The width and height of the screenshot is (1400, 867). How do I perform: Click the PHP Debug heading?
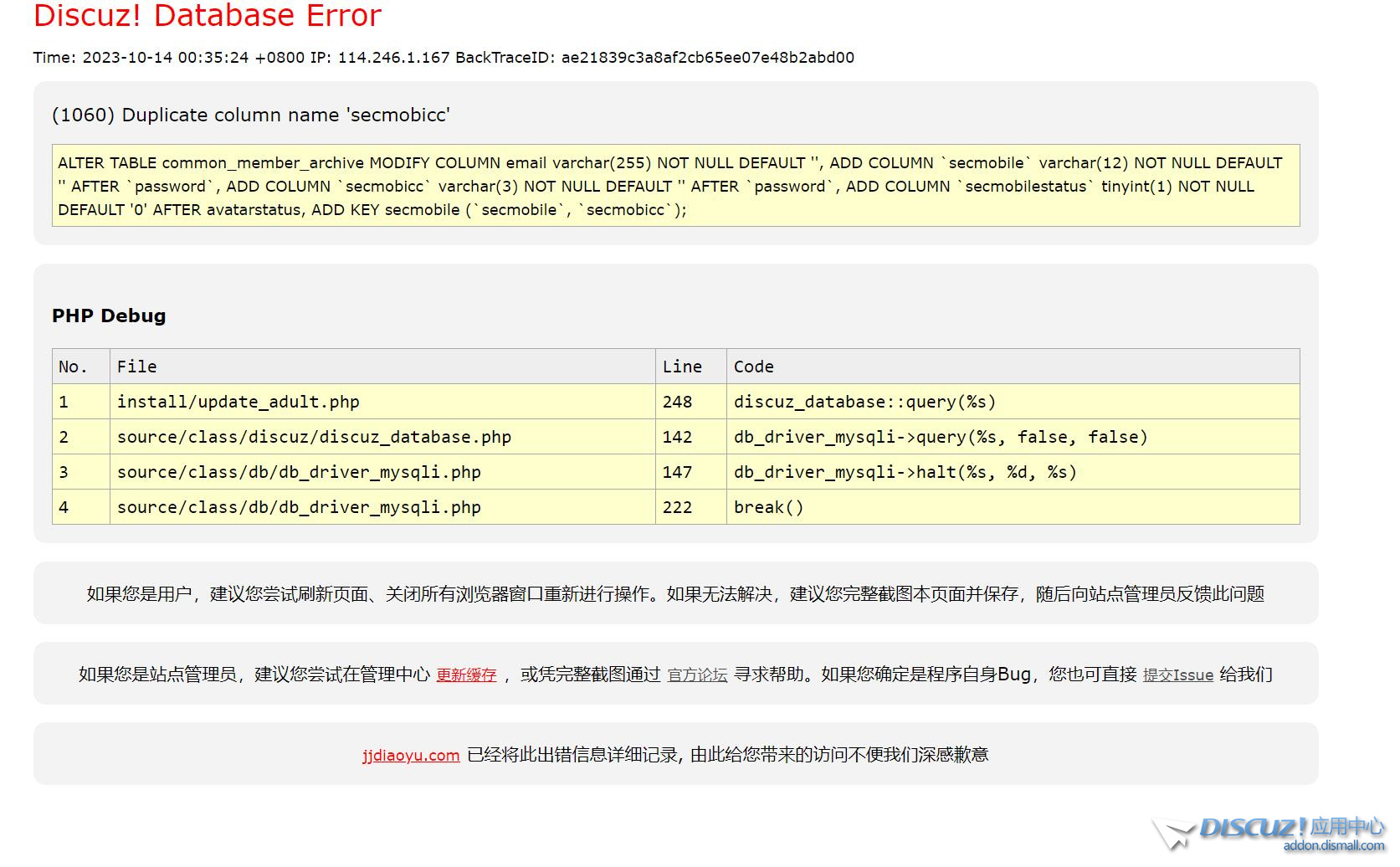(109, 316)
